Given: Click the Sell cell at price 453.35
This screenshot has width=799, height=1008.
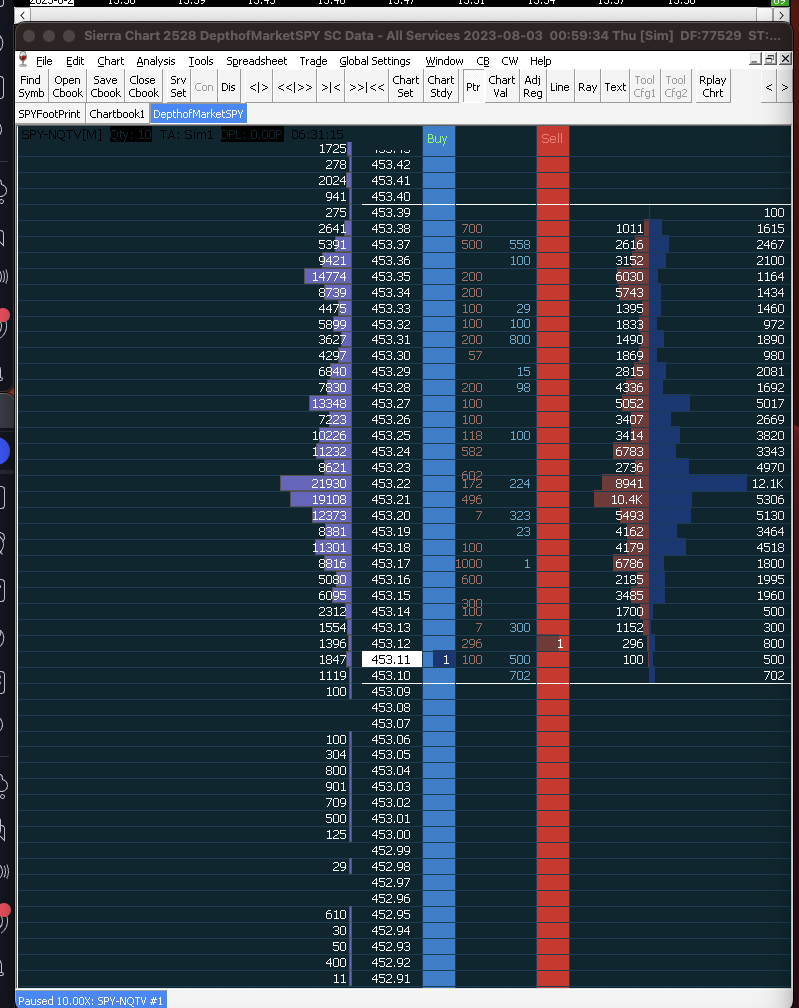Looking at the screenshot, I should coord(553,276).
